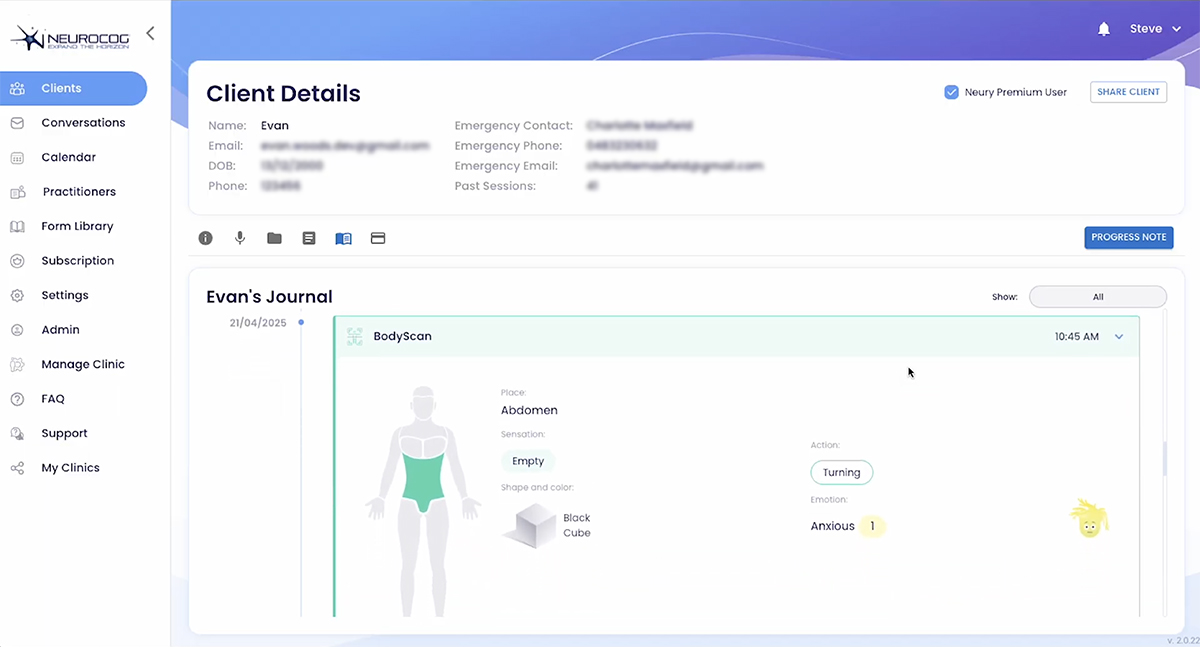Screen dimensions: 1200x647
Task: Open the Show All filter dropdown
Action: pos(1097,297)
